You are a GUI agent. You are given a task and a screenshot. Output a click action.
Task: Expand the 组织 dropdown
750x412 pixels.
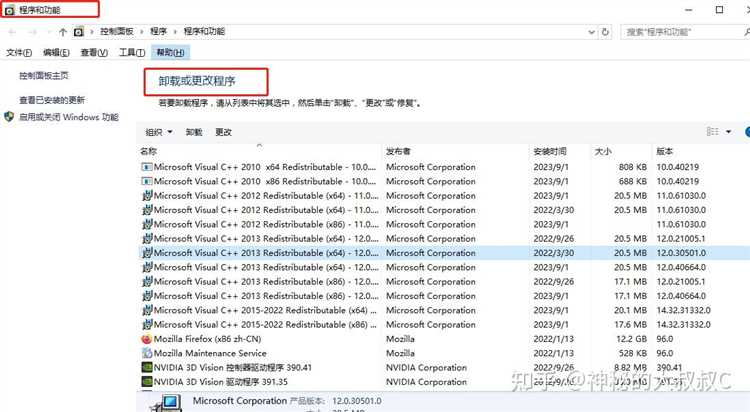pyautogui.click(x=159, y=132)
